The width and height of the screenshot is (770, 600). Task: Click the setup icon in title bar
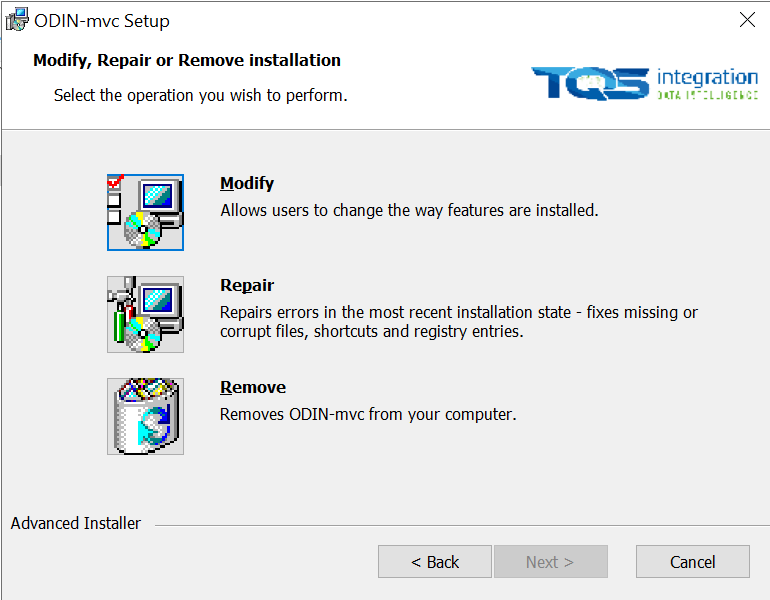[17, 20]
